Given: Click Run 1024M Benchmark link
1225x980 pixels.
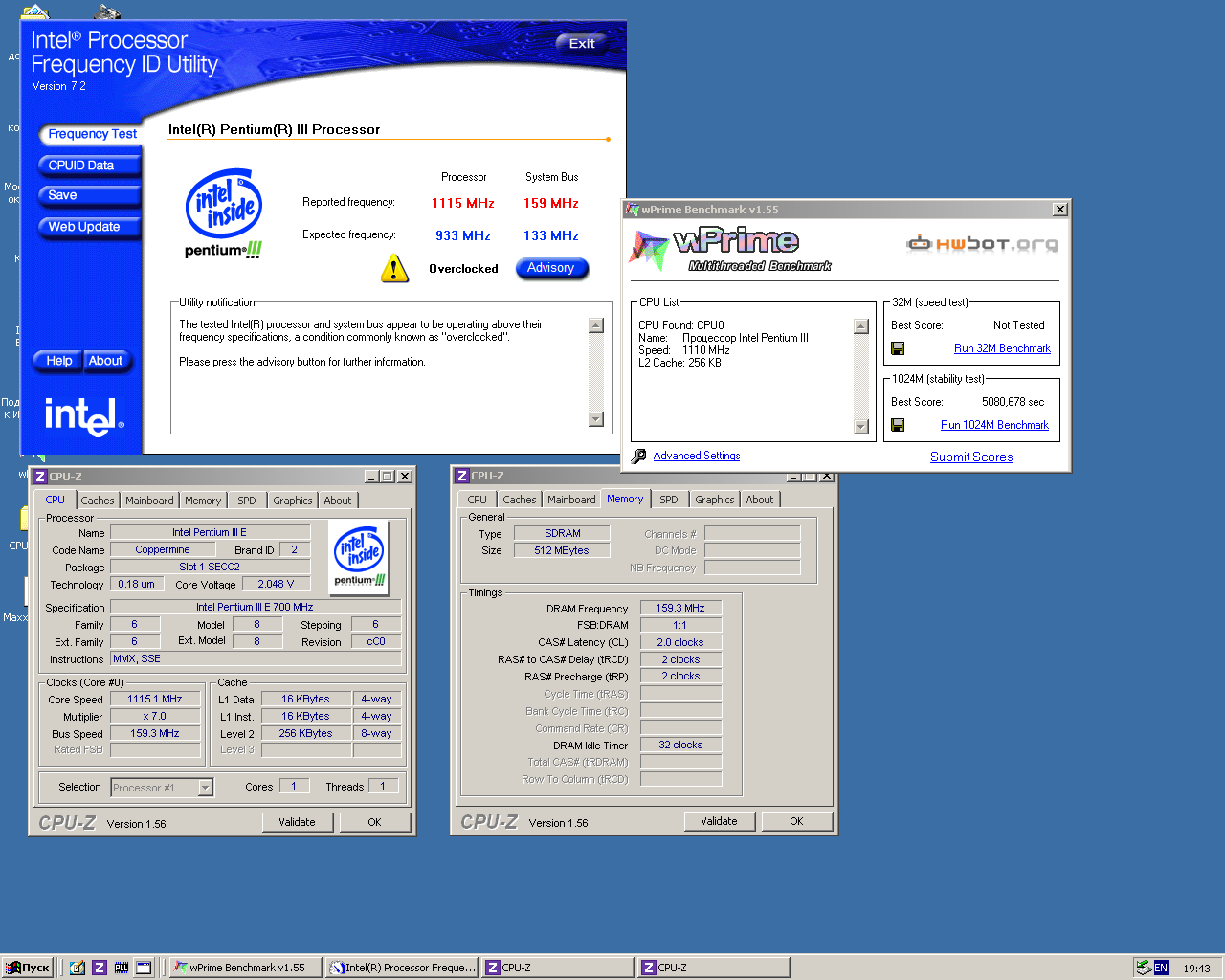Looking at the screenshot, I should point(994,425).
